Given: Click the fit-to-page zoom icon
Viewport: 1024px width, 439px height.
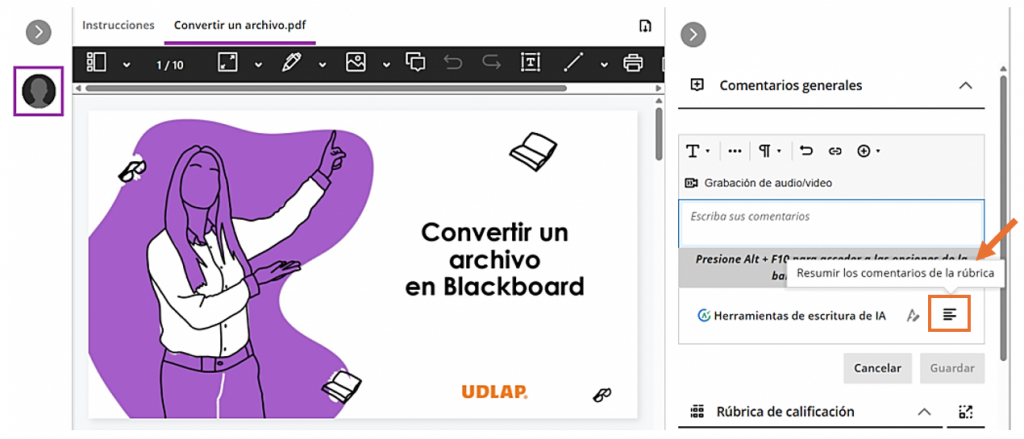Looking at the screenshot, I should pos(227,63).
